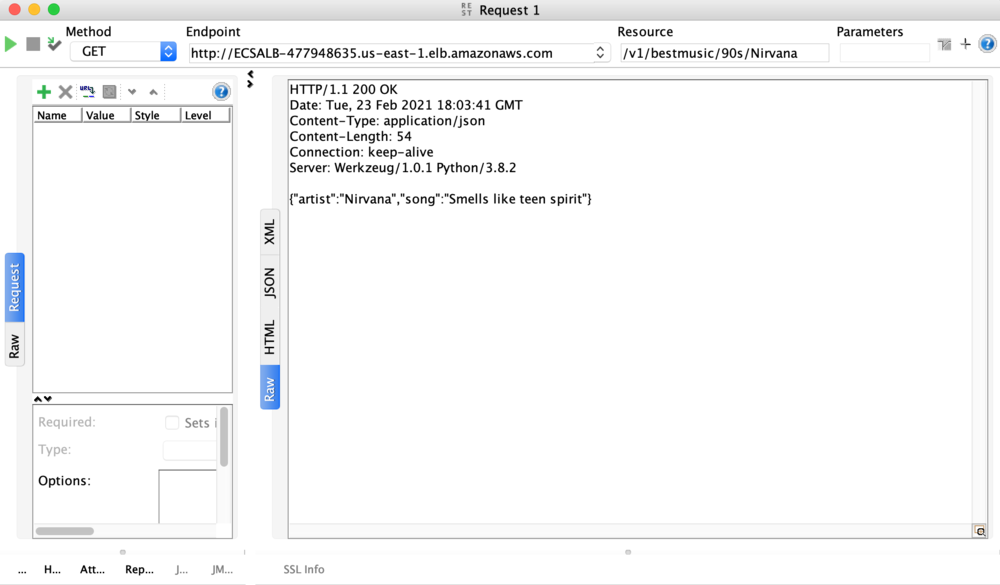Toggle the Sets checkbox in the parameter details

tap(172, 422)
